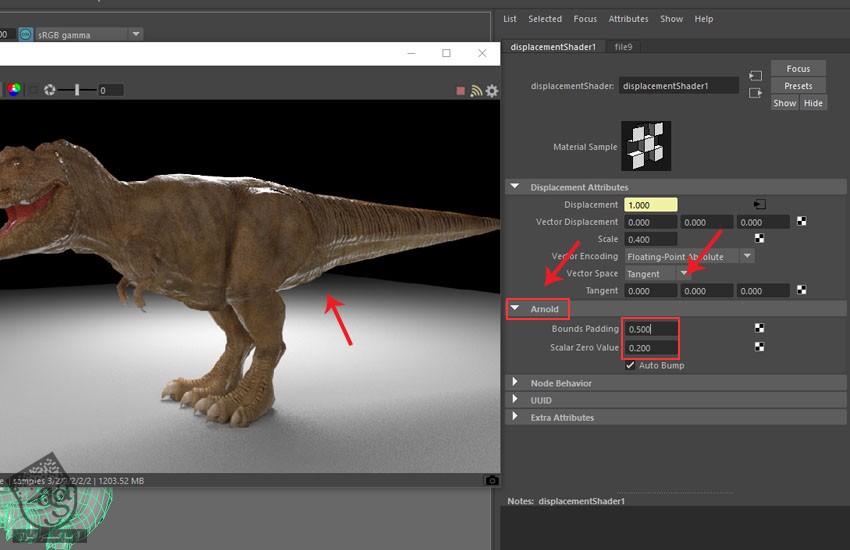Image resolution: width=850 pixels, height=550 pixels.
Task: Click the first Vector Displacement field
Action: 651,222
